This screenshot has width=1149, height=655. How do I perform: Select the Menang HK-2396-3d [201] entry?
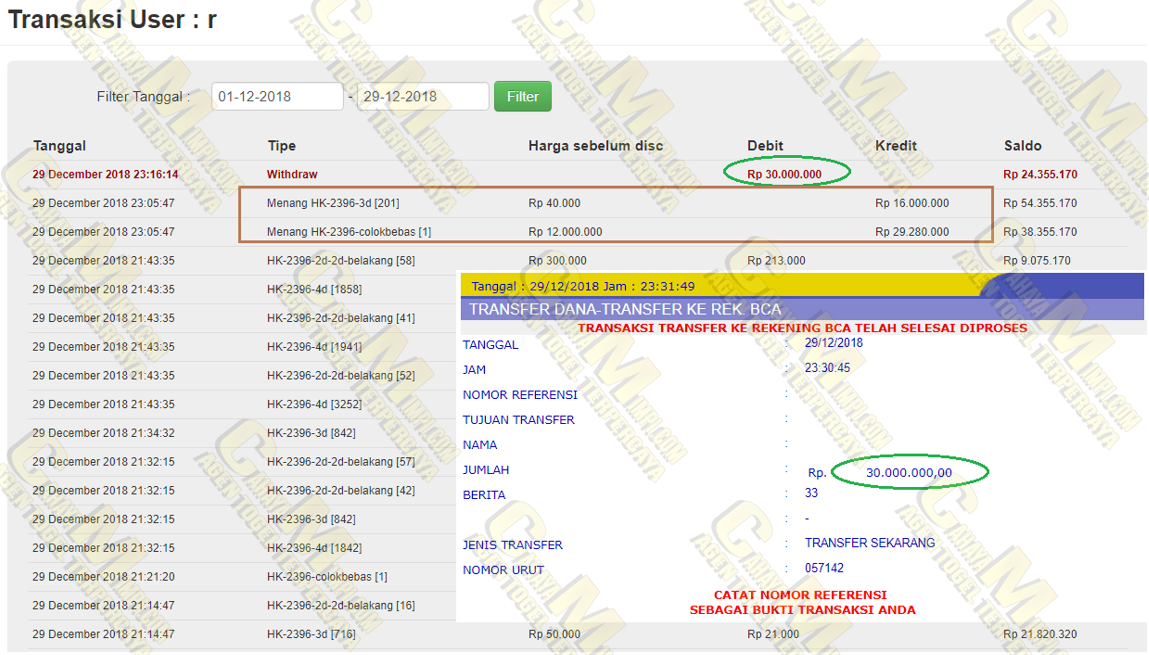pos(333,203)
